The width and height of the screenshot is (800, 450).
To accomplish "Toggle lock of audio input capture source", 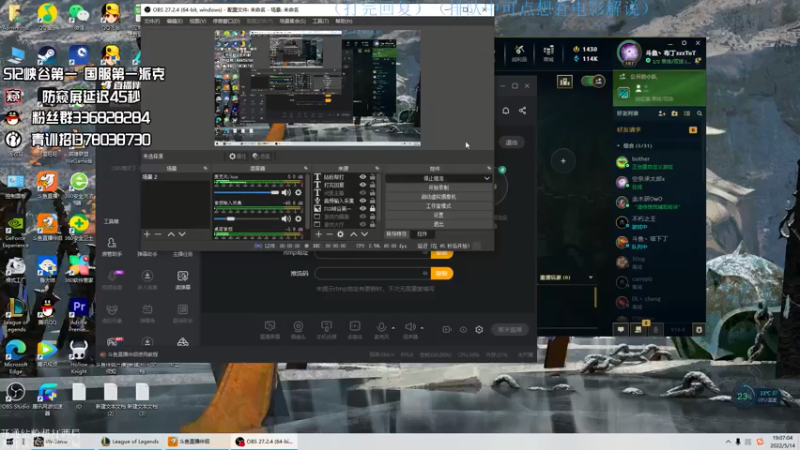I will (x=372, y=201).
